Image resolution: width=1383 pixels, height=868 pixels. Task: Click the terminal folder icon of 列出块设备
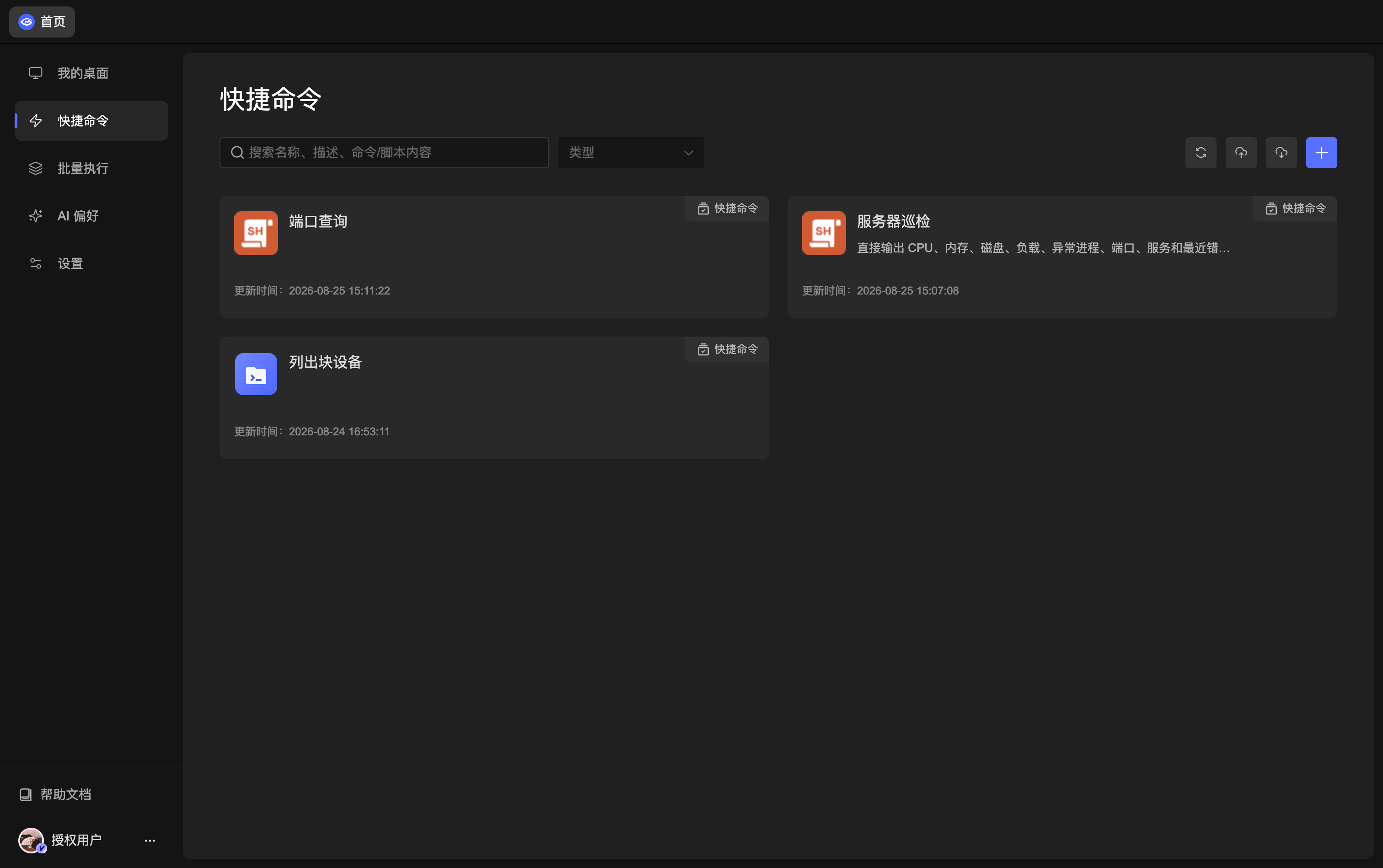256,374
